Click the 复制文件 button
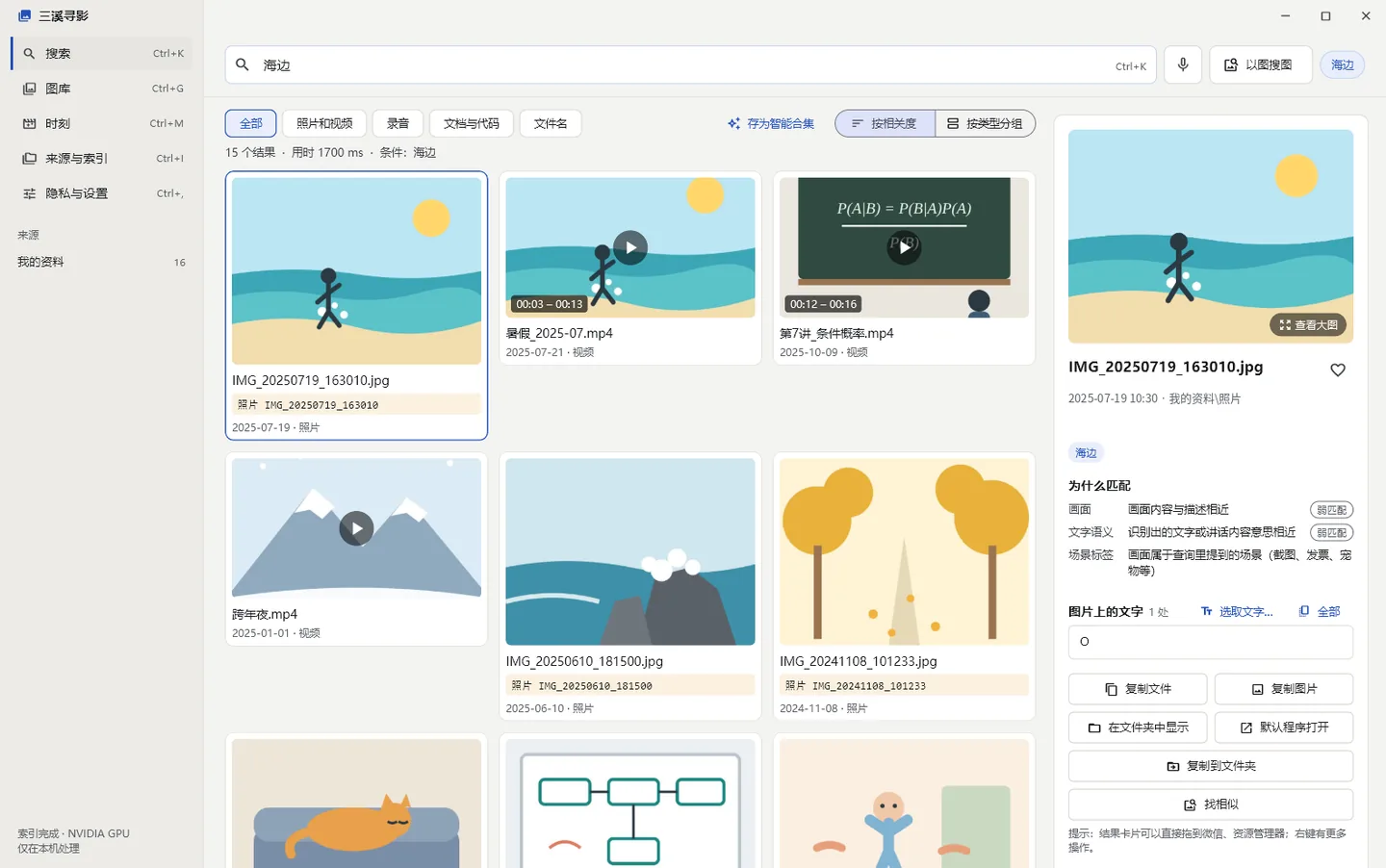Viewport: 1386px width, 868px height. (x=1138, y=689)
